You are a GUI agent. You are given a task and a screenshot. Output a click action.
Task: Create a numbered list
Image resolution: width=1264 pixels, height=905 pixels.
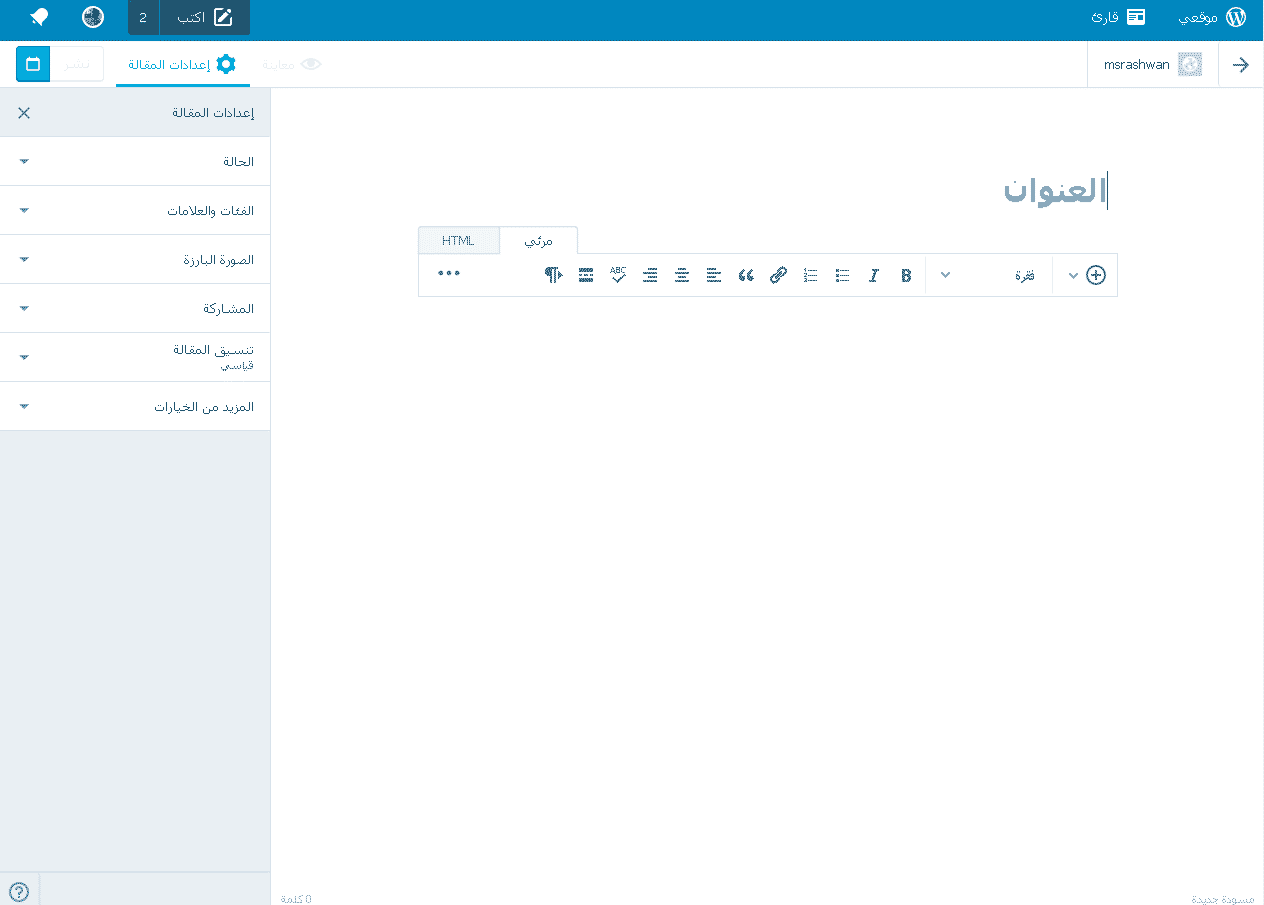tap(810, 274)
